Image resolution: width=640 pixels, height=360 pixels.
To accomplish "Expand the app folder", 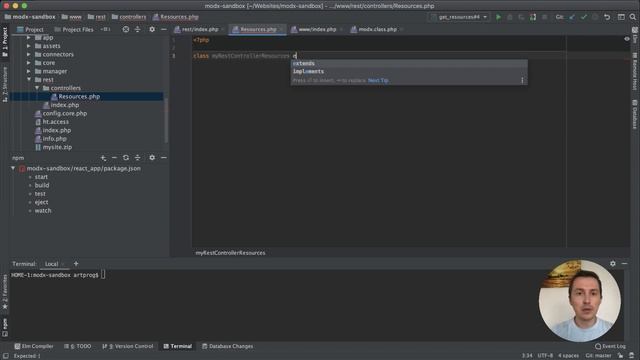I will coord(29,38).
